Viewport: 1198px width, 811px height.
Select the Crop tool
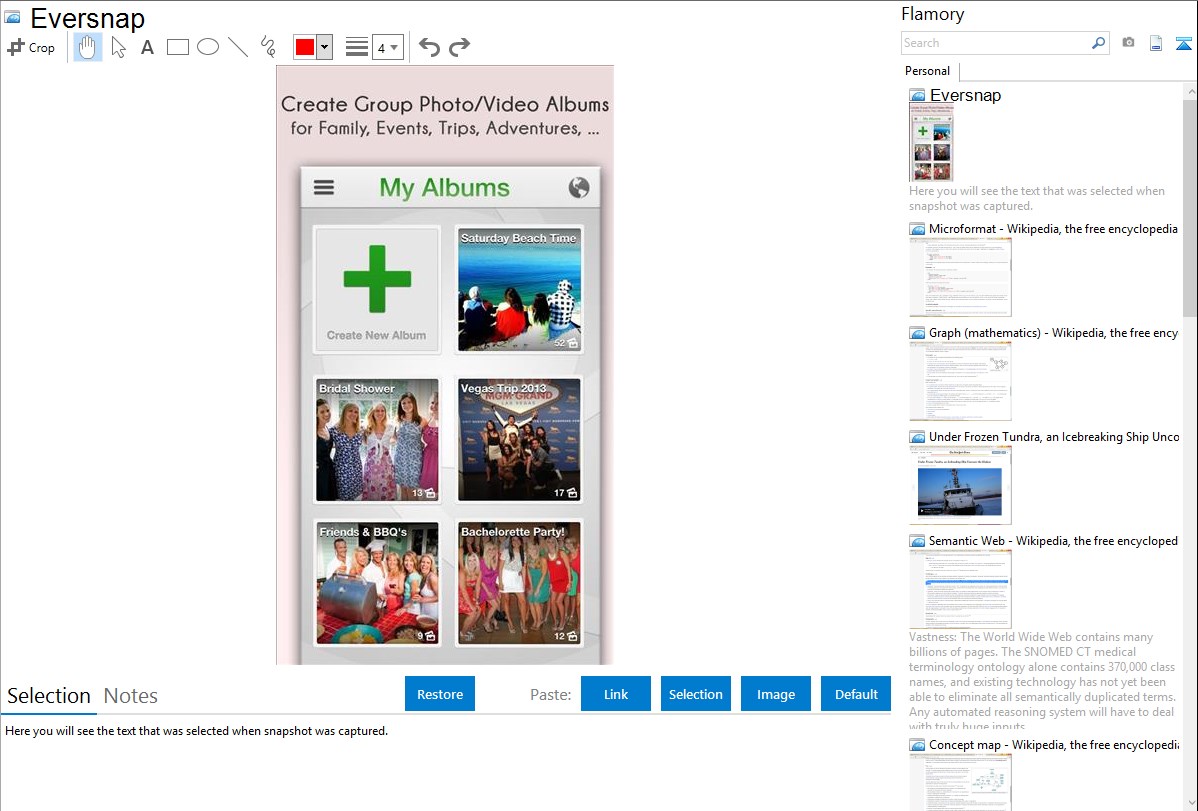tap(31, 47)
